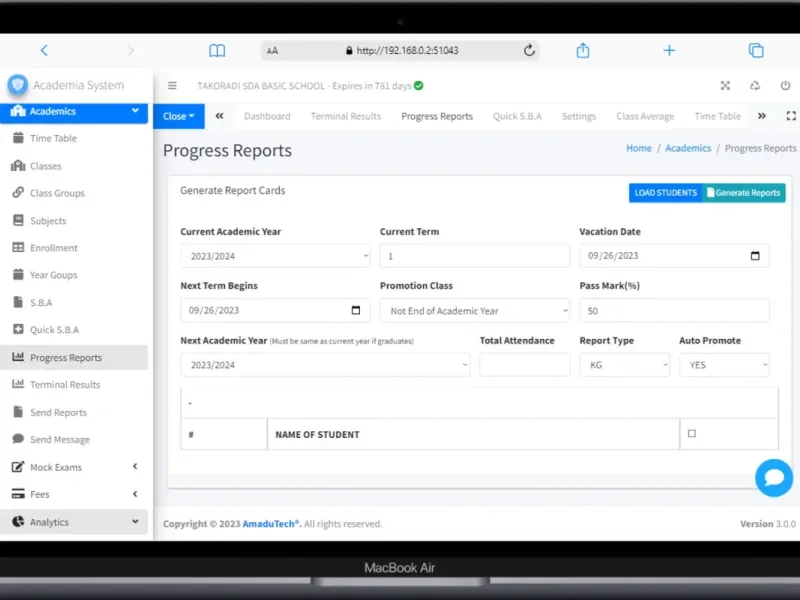Click the Pass Mark(%) input field

674,310
